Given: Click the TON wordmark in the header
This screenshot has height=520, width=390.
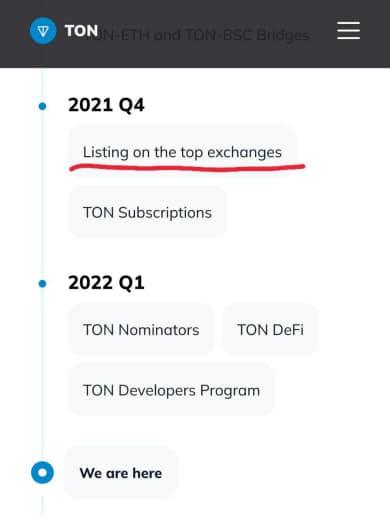Looking at the screenshot, I should (x=81, y=31).
